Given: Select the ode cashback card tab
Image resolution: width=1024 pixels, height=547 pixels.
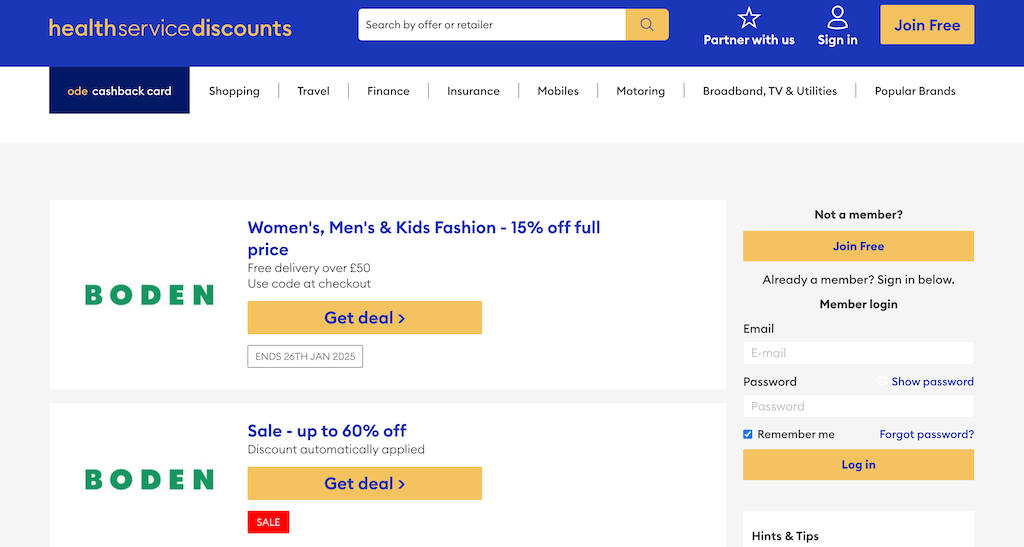Looking at the screenshot, I should tap(120, 90).
